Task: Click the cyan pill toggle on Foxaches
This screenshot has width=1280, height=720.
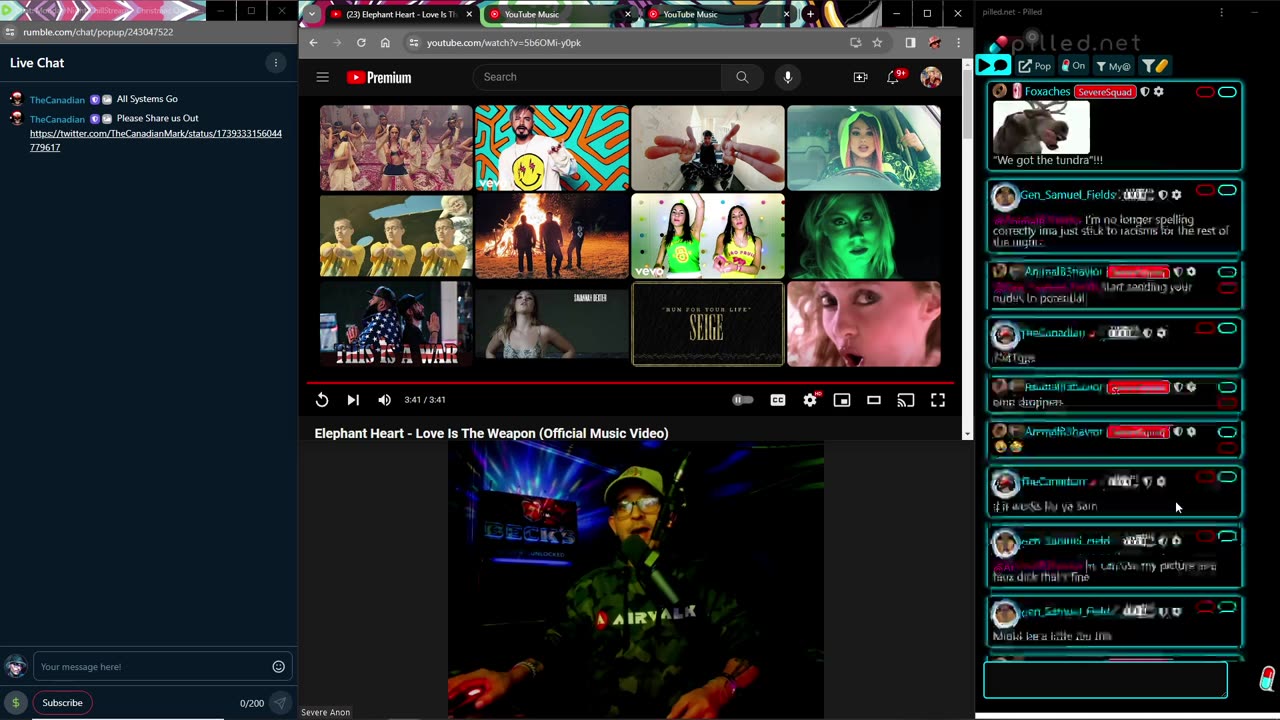Action: 1227,92
